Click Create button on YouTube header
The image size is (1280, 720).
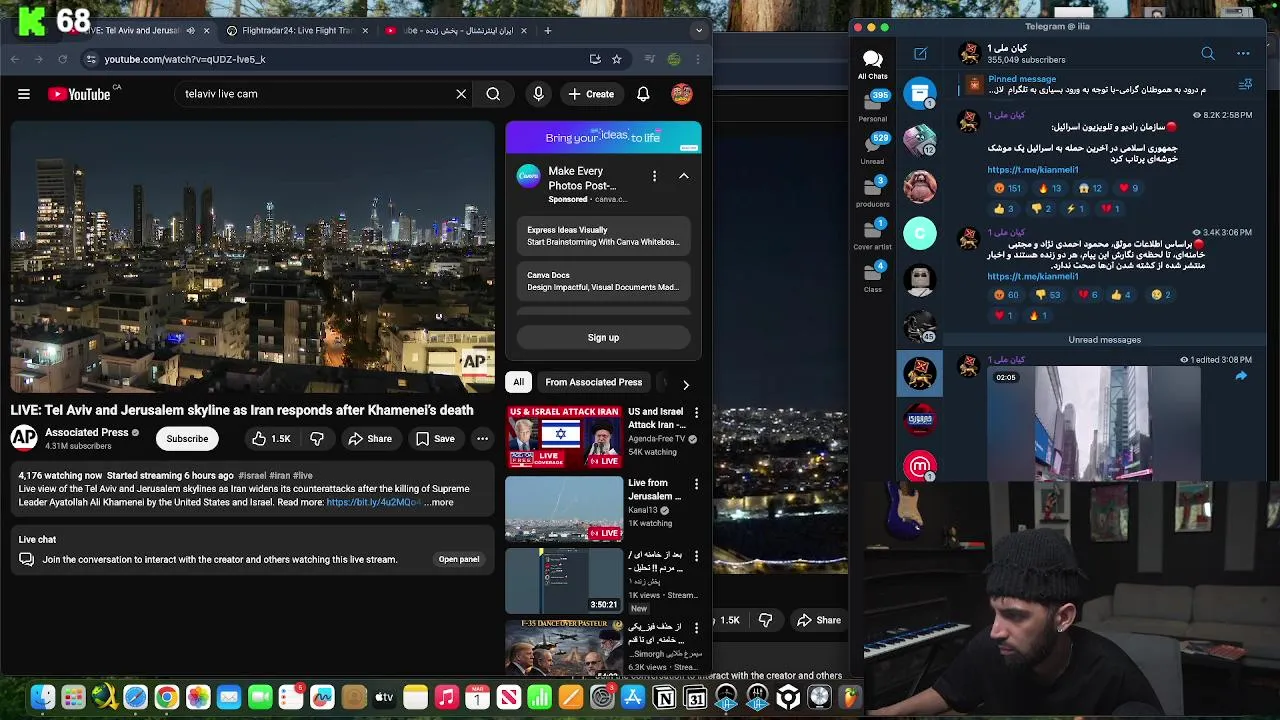(591, 94)
